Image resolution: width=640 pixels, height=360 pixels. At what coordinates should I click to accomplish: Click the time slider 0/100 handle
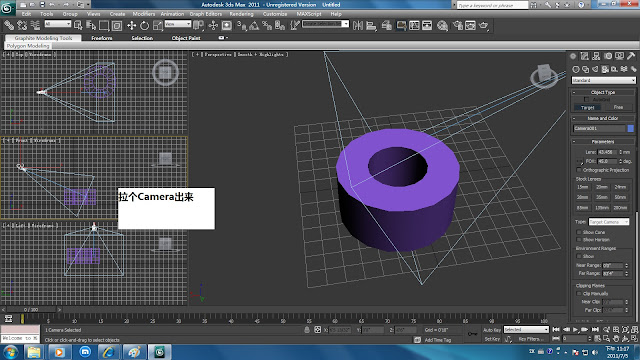31,310
